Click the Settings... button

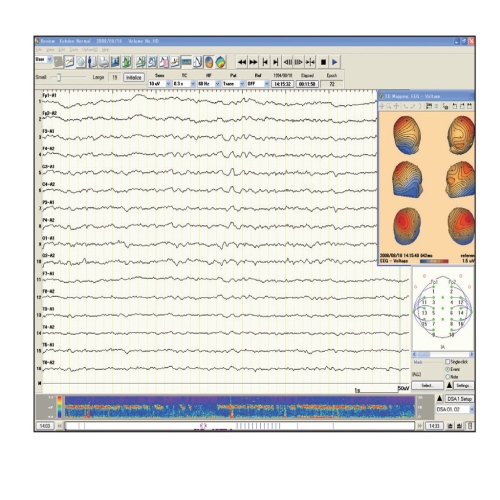[x=464, y=385]
